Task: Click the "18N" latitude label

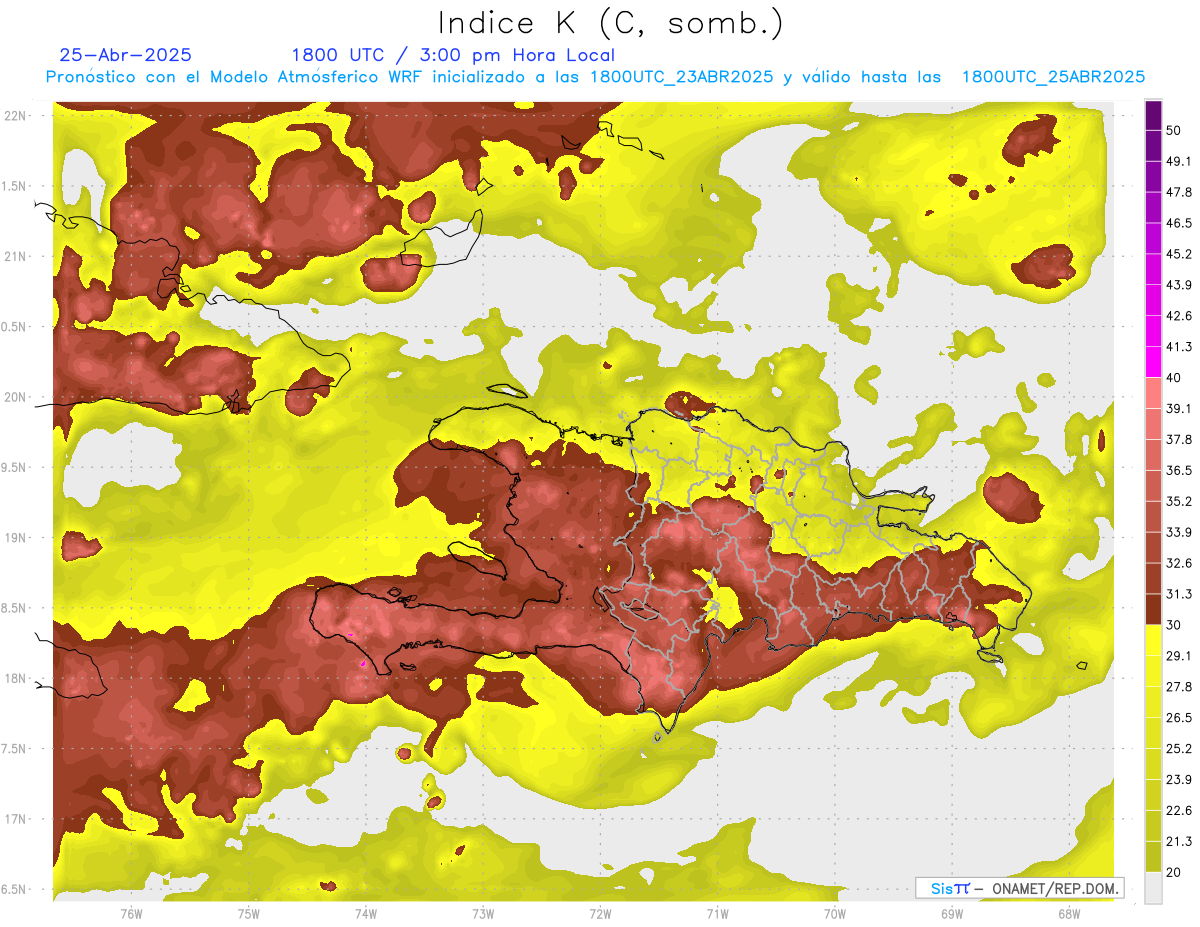Action: 15,678
